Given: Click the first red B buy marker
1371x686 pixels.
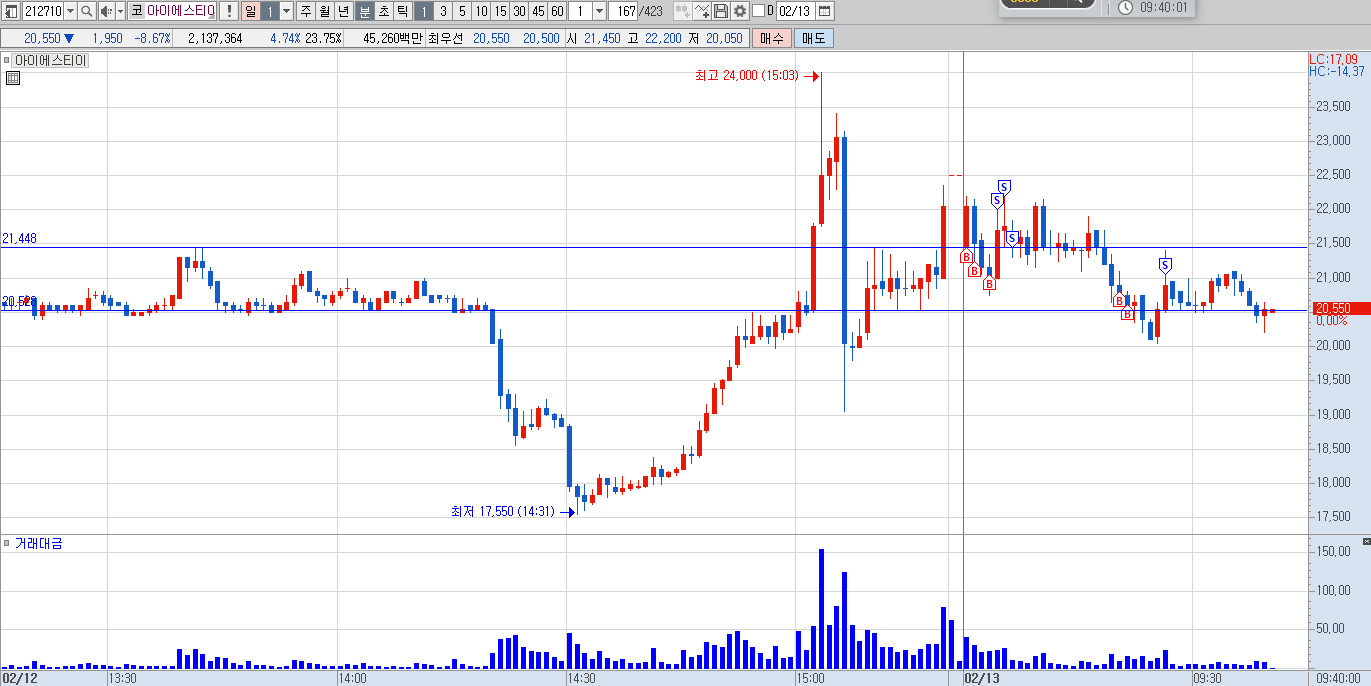Looking at the screenshot, I should click(x=967, y=257).
